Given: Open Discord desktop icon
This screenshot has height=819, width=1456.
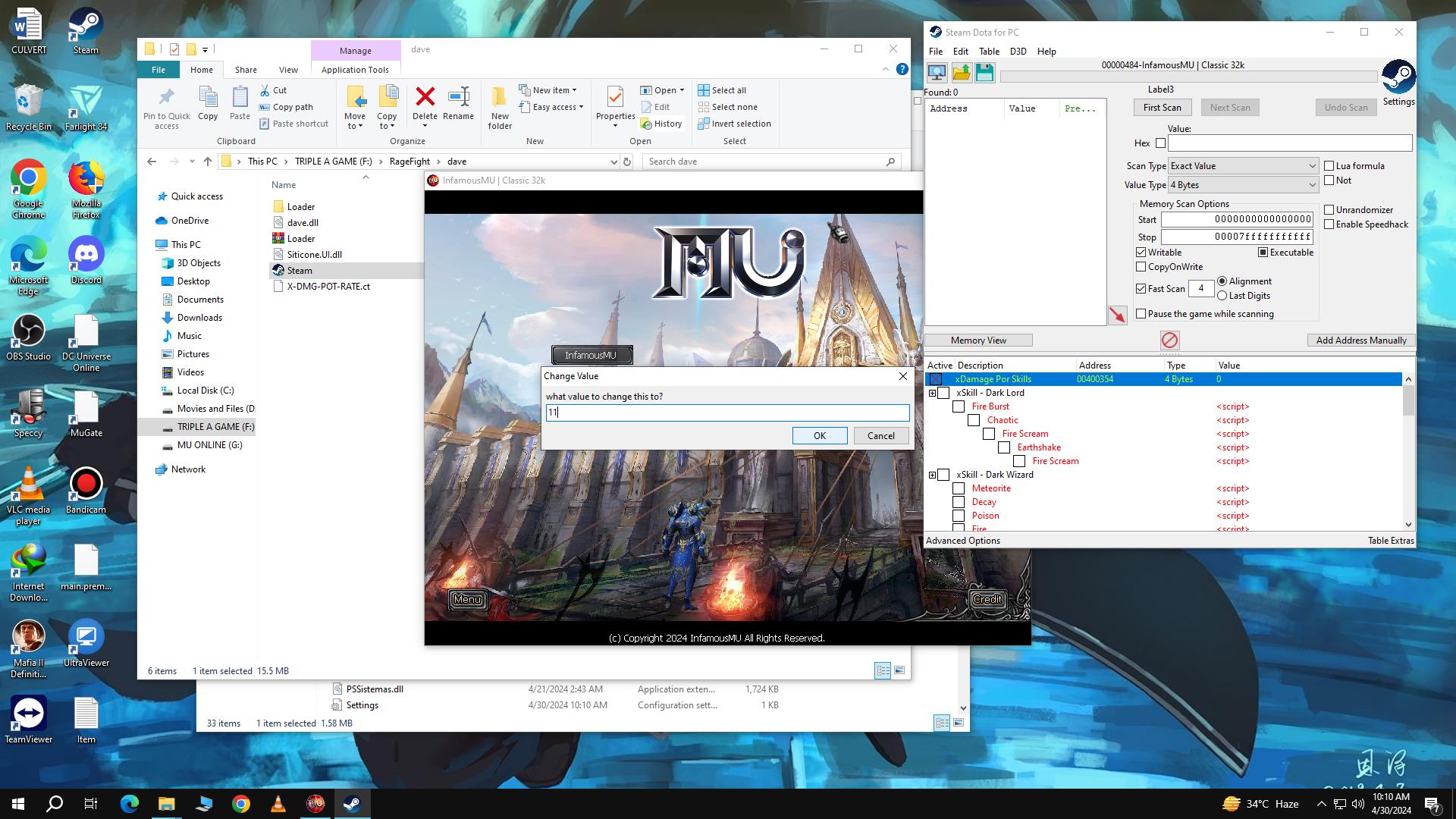Looking at the screenshot, I should coord(86,261).
